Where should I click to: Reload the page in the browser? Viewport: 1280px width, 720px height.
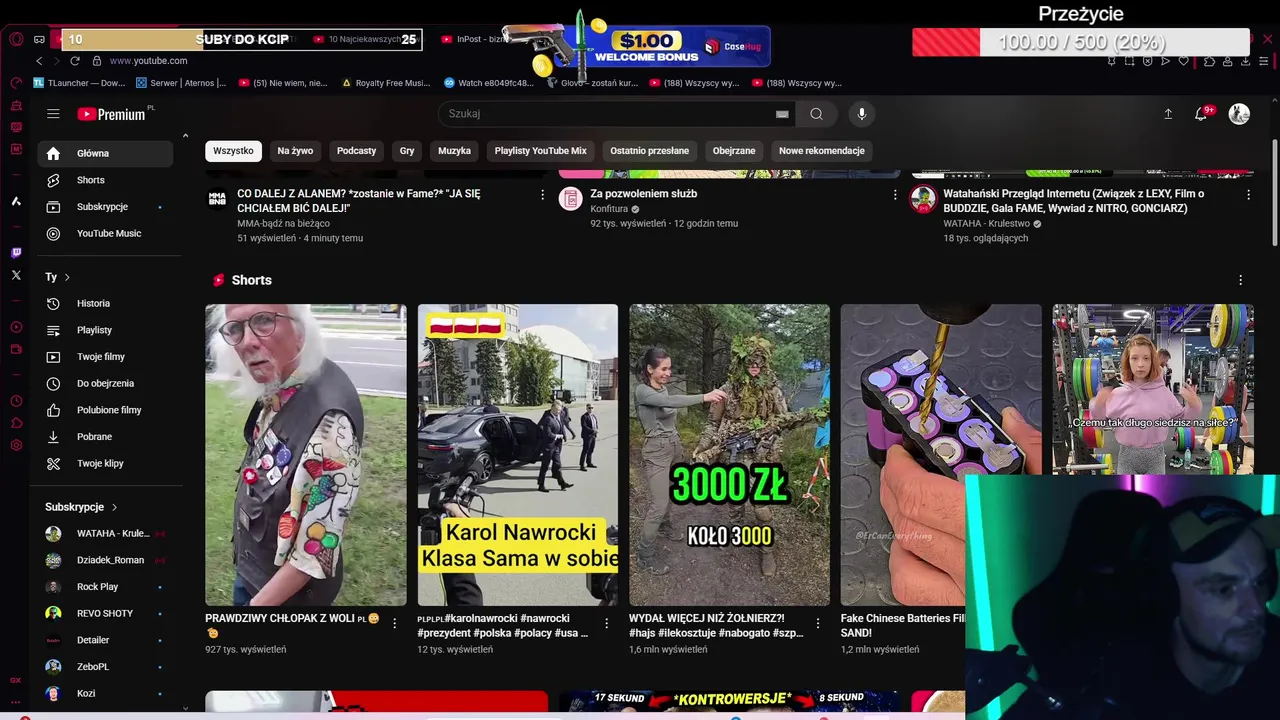pos(74,61)
